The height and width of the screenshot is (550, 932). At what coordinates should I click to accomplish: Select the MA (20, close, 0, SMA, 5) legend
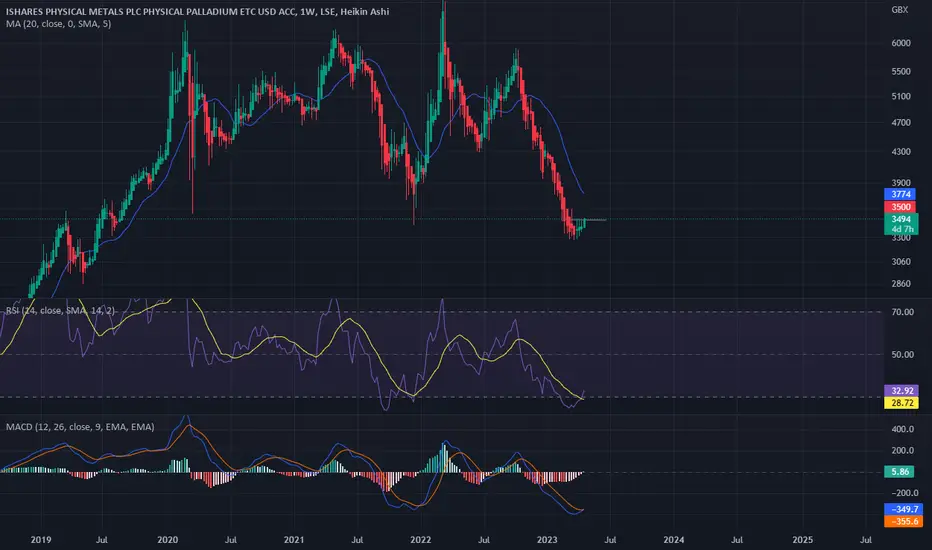58,24
